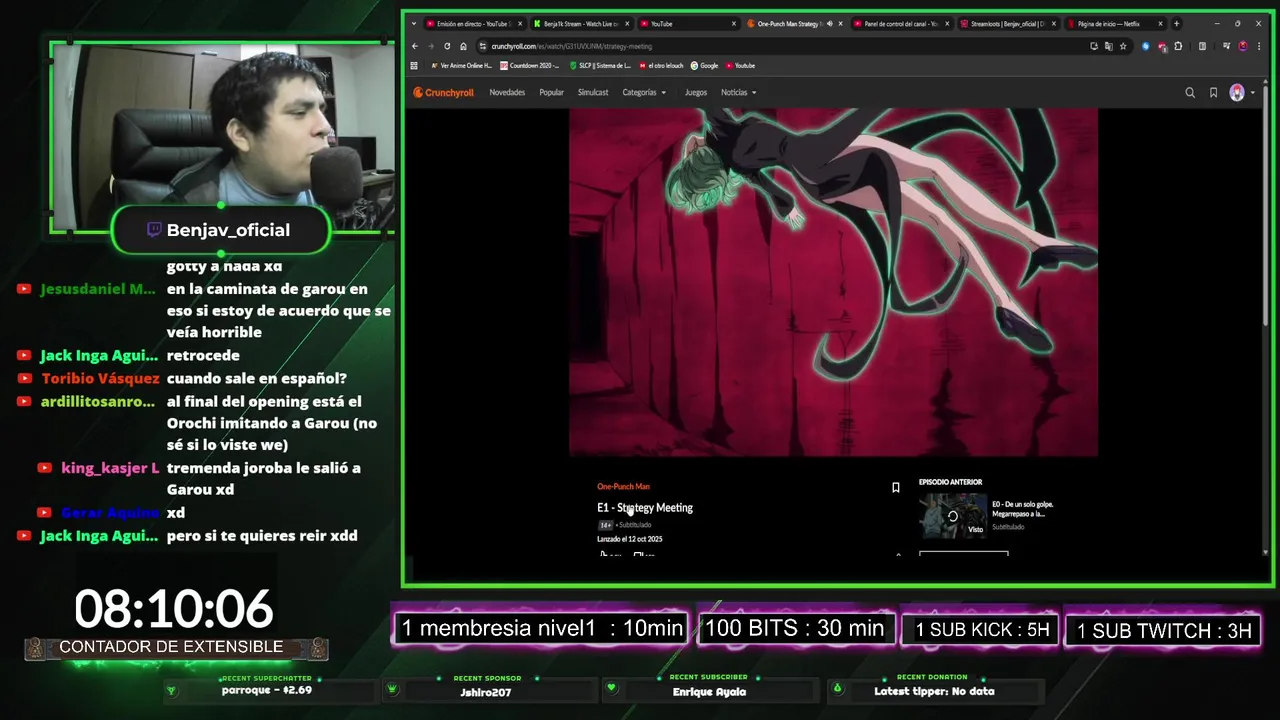Viewport: 1280px width, 720px height.
Task: Open the One-Punch Man series link
Action: 623,487
